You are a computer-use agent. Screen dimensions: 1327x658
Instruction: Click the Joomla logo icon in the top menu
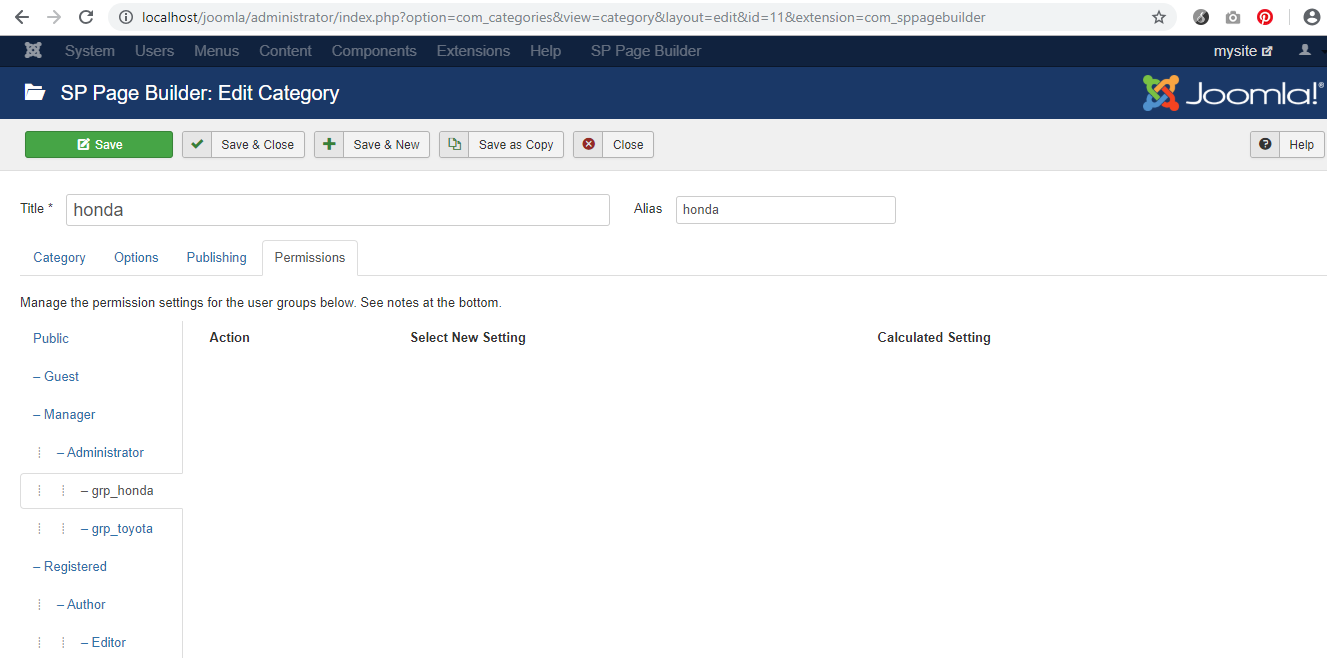tap(33, 51)
